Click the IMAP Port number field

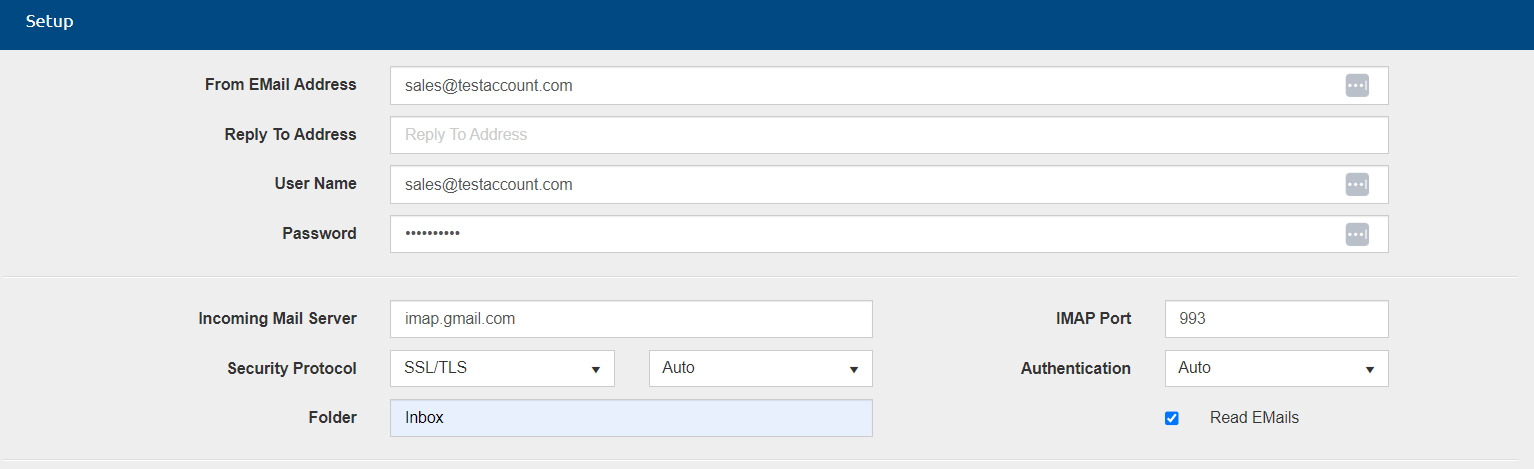click(1276, 319)
